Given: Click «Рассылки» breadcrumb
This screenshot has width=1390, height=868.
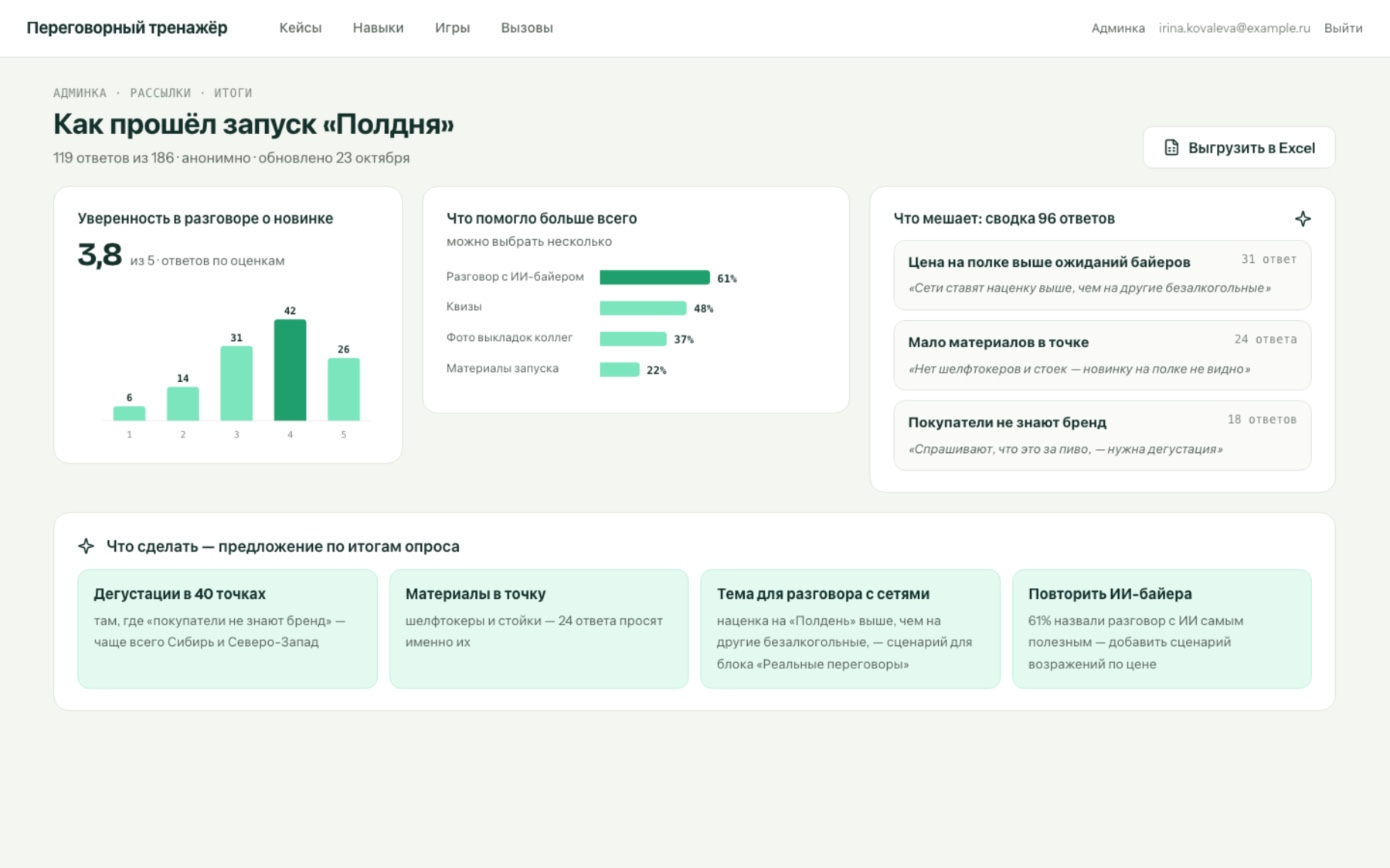Looking at the screenshot, I should (160, 93).
